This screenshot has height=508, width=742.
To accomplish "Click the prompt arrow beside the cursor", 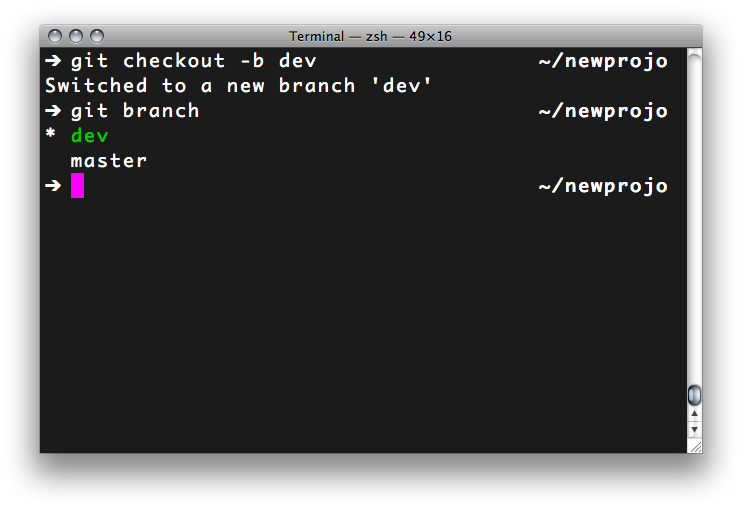I will pyautogui.click(x=53, y=185).
